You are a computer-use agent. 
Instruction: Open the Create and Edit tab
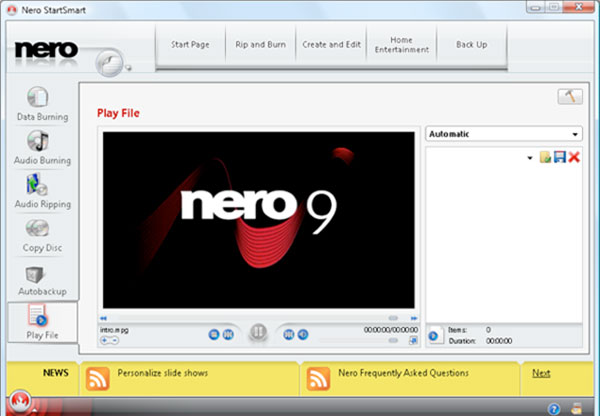click(x=331, y=44)
